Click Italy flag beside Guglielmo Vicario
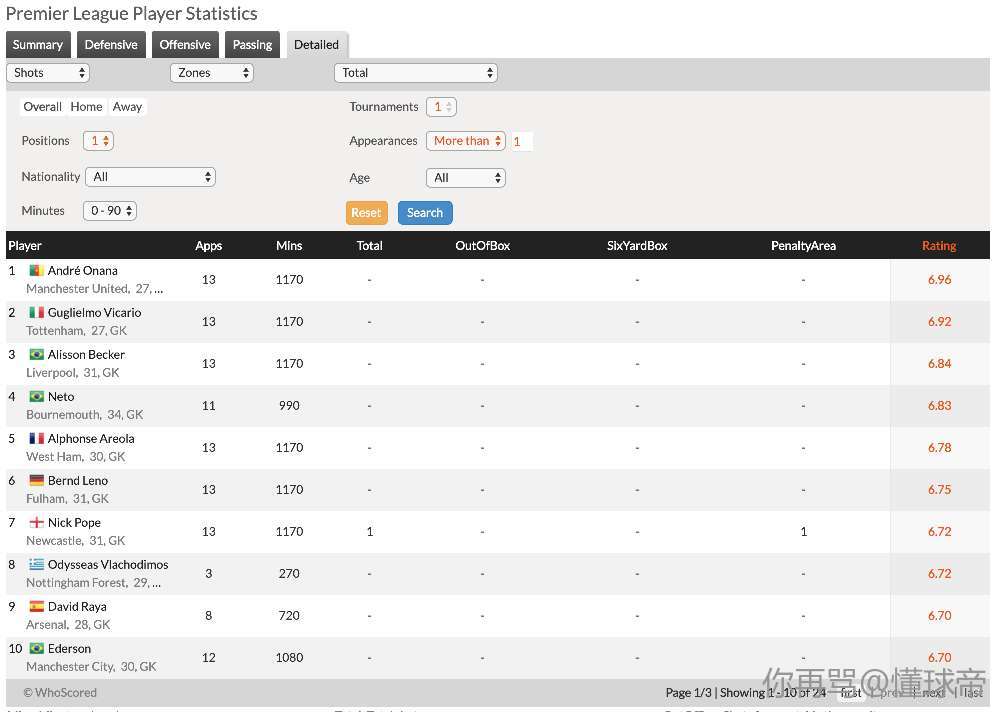This screenshot has height=712, width=998. [x=37, y=312]
